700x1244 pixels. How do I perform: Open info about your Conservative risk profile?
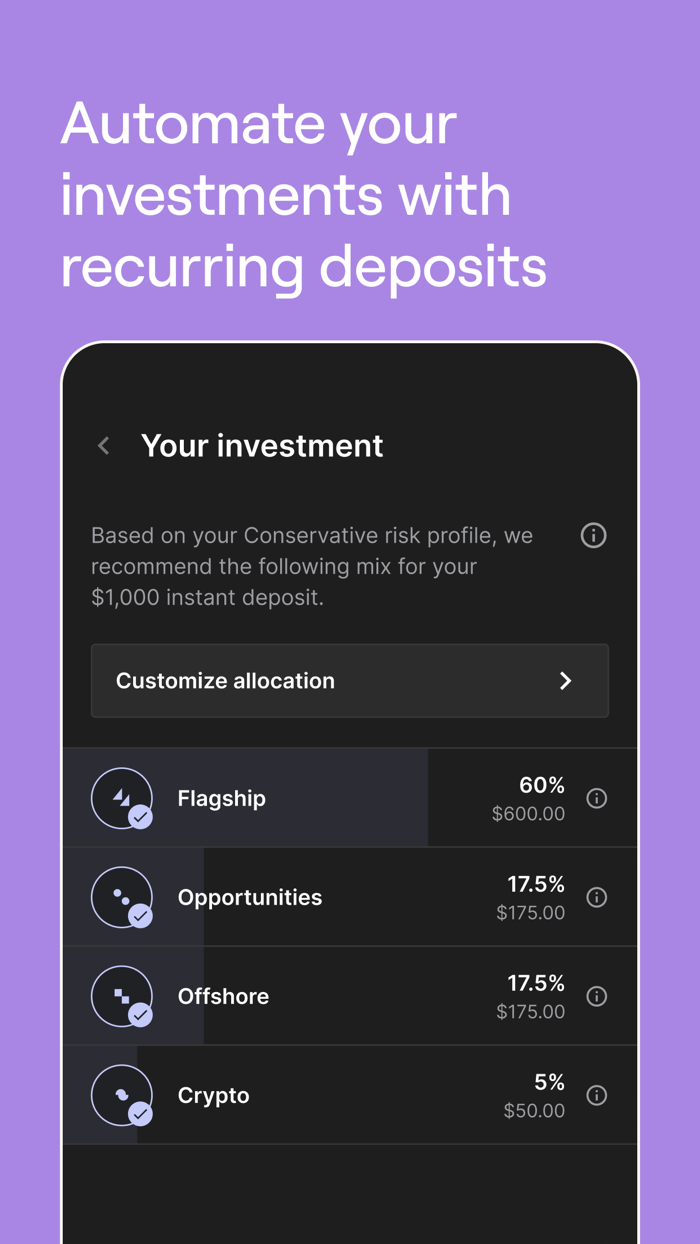pos(593,536)
